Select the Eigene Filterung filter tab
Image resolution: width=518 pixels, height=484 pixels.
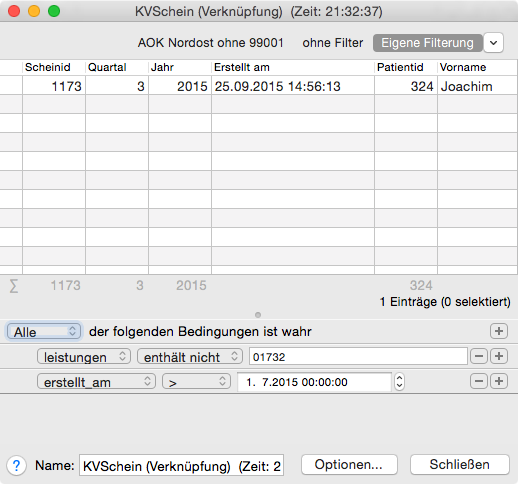(x=427, y=43)
